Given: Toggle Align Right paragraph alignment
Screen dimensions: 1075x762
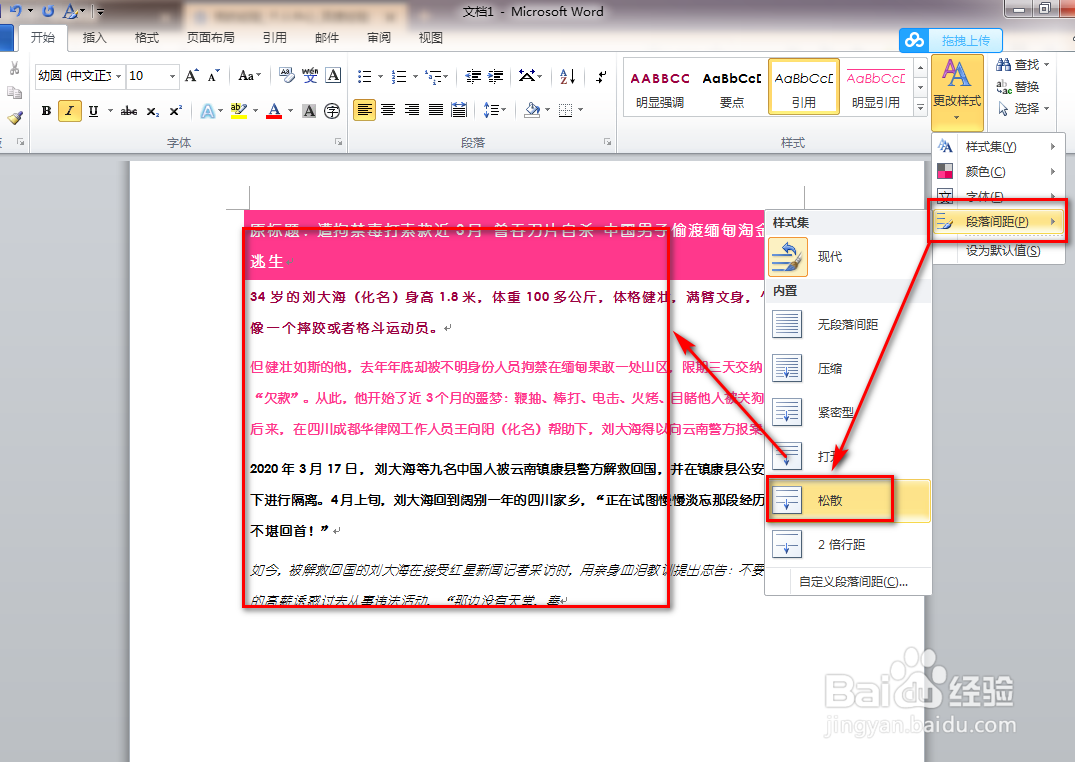Looking at the screenshot, I should tap(411, 110).
